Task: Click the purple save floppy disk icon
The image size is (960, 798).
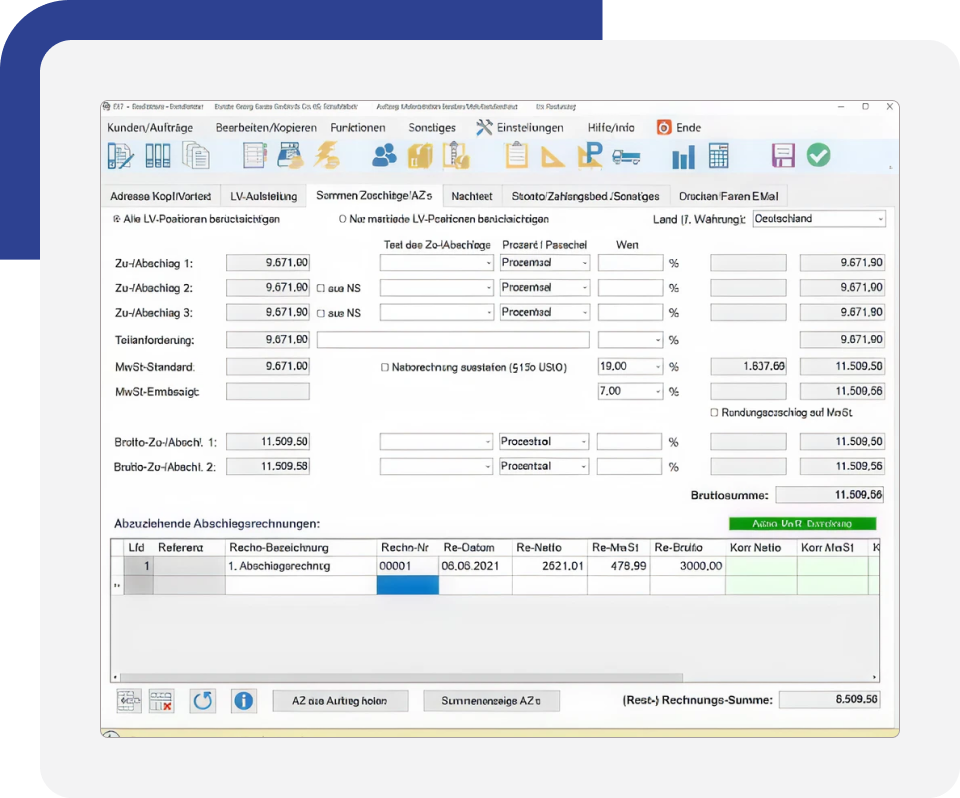Action: pyautogui.click(x=783, y=156)
